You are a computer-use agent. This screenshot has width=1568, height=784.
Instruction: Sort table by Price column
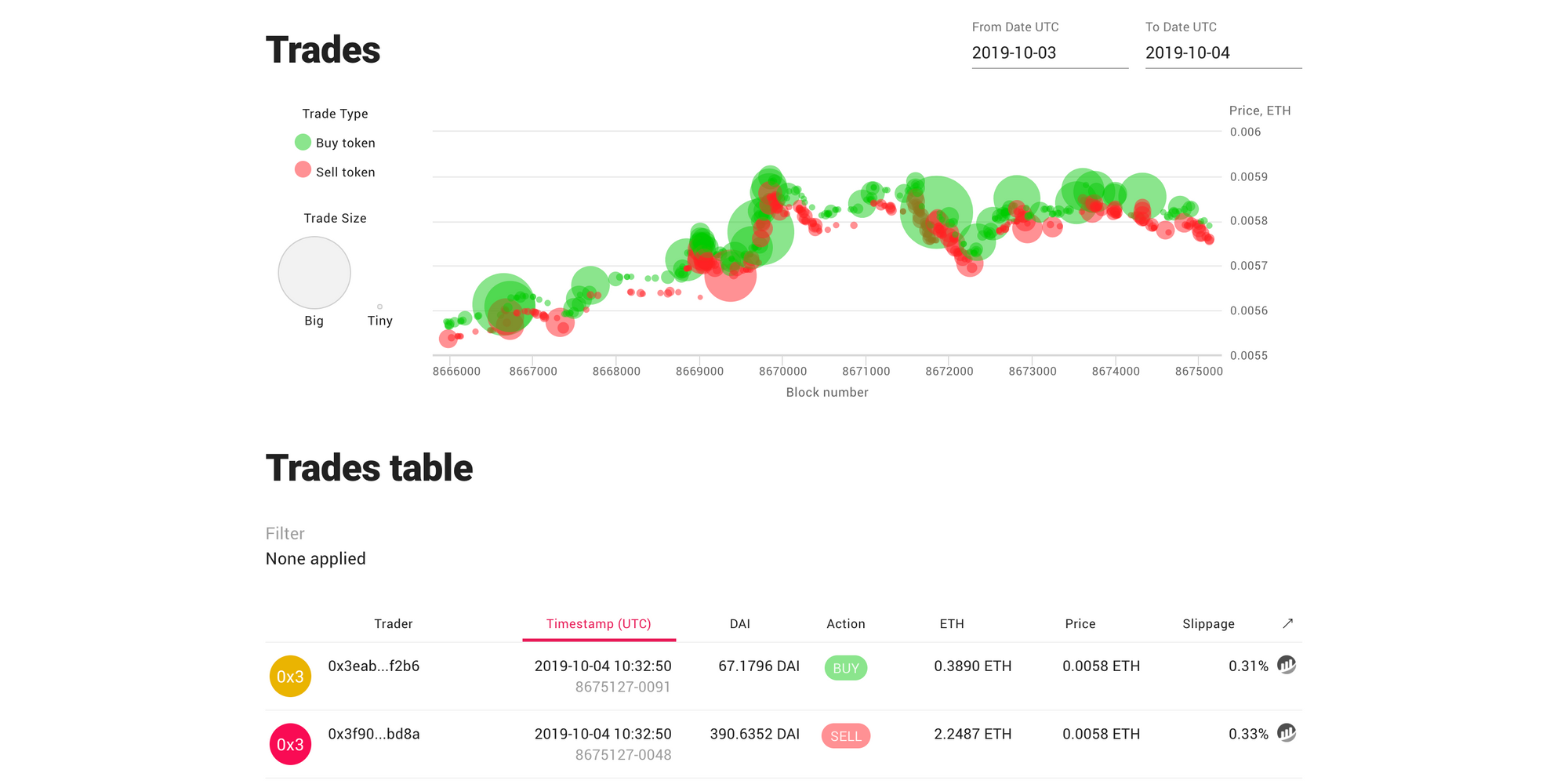tap(1080, 623)
